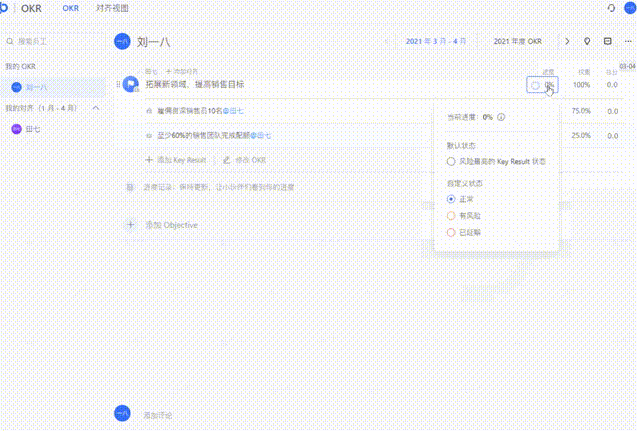637x431 pixels.
Task: Click the 0.0 score in the objective row
Action: pos(612,85)
